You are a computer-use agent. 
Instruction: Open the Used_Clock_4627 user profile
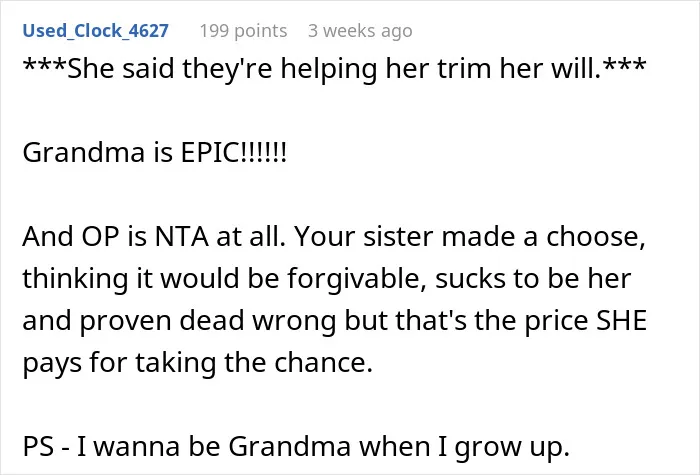coord(96,31)
